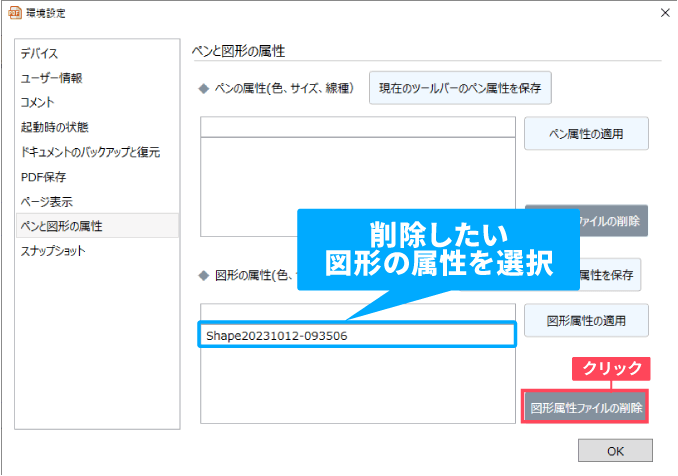Select PDF保存 in the sidebar
The height and width of the screenshot is (476, 678).
tap(43, 177)
